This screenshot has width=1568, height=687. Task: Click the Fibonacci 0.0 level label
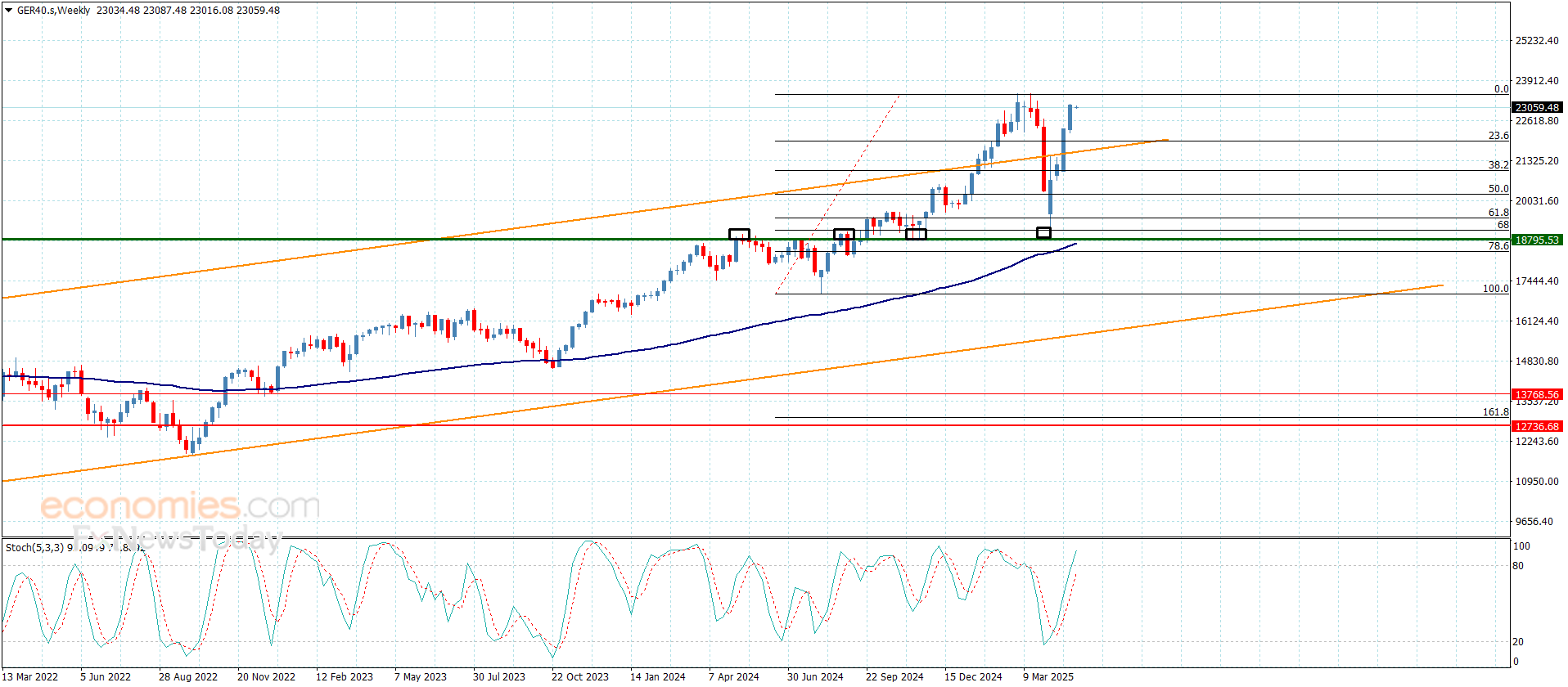coord(1501,89)
